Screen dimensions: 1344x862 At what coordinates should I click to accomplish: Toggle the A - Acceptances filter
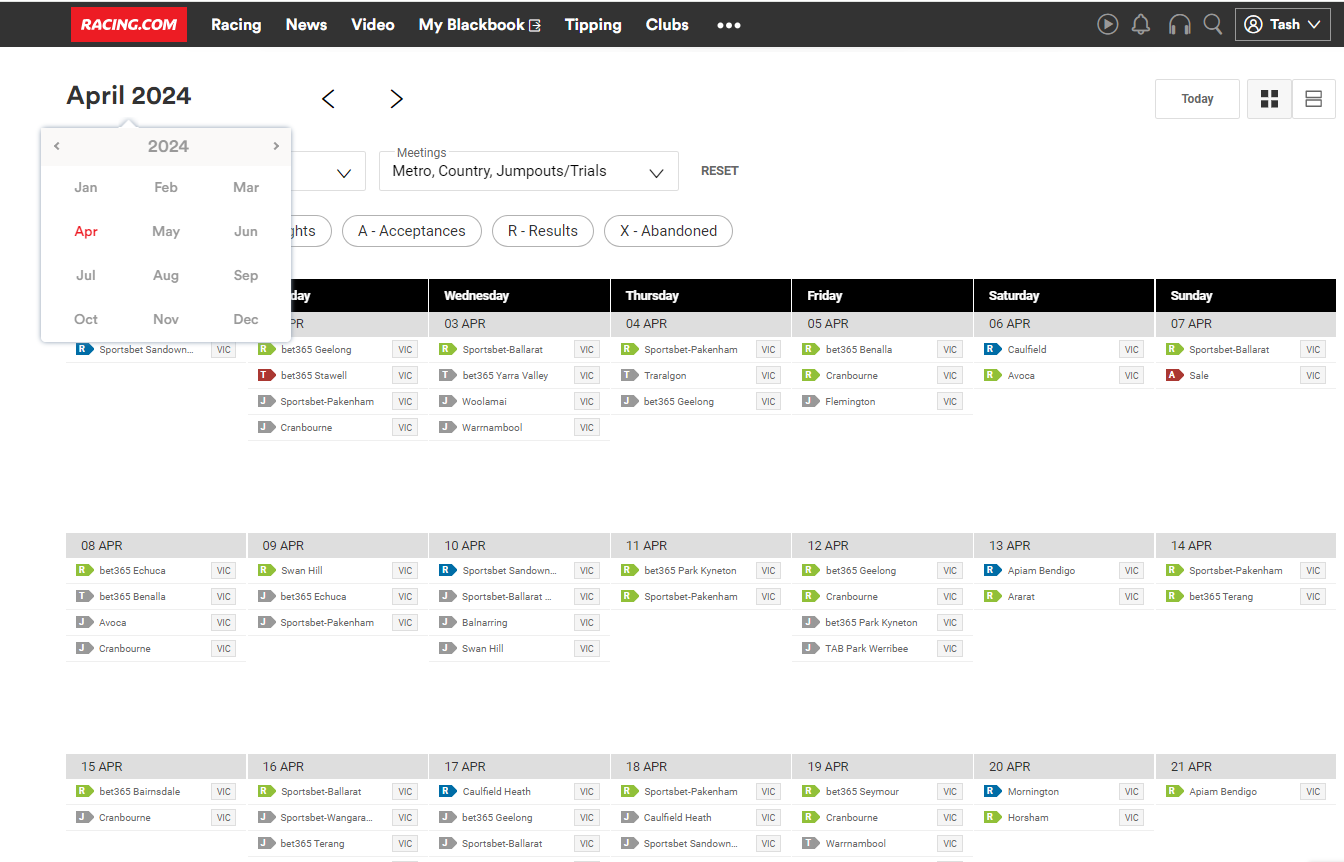(x=411, y=231)
